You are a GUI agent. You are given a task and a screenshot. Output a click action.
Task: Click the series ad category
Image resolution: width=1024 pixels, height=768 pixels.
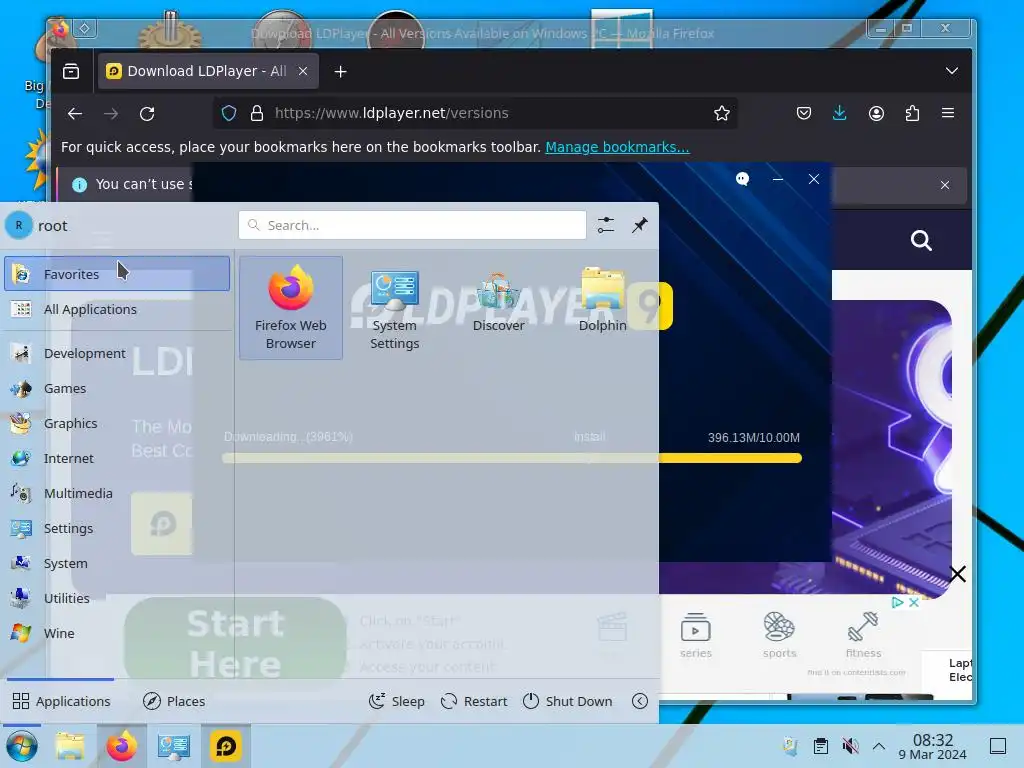click(x=696, y=635)
